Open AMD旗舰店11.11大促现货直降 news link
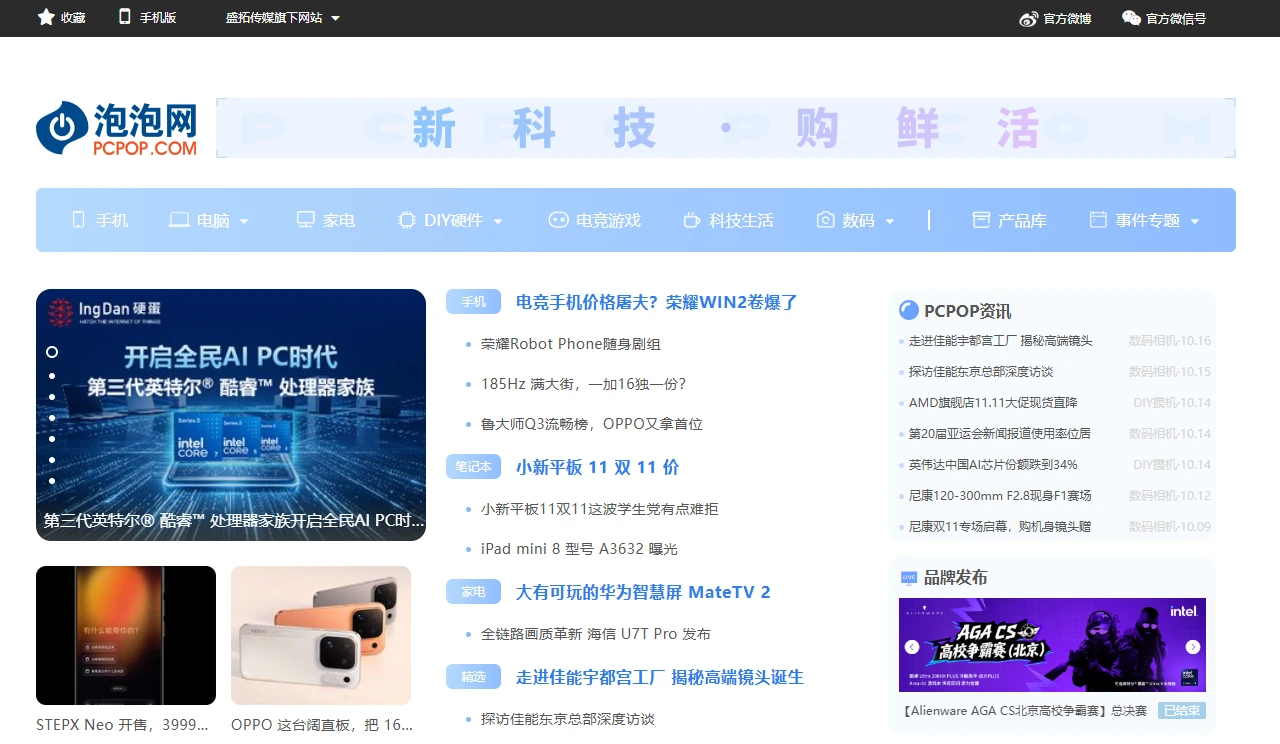The width and height of the screenshot is (1280, 744). 993,403
